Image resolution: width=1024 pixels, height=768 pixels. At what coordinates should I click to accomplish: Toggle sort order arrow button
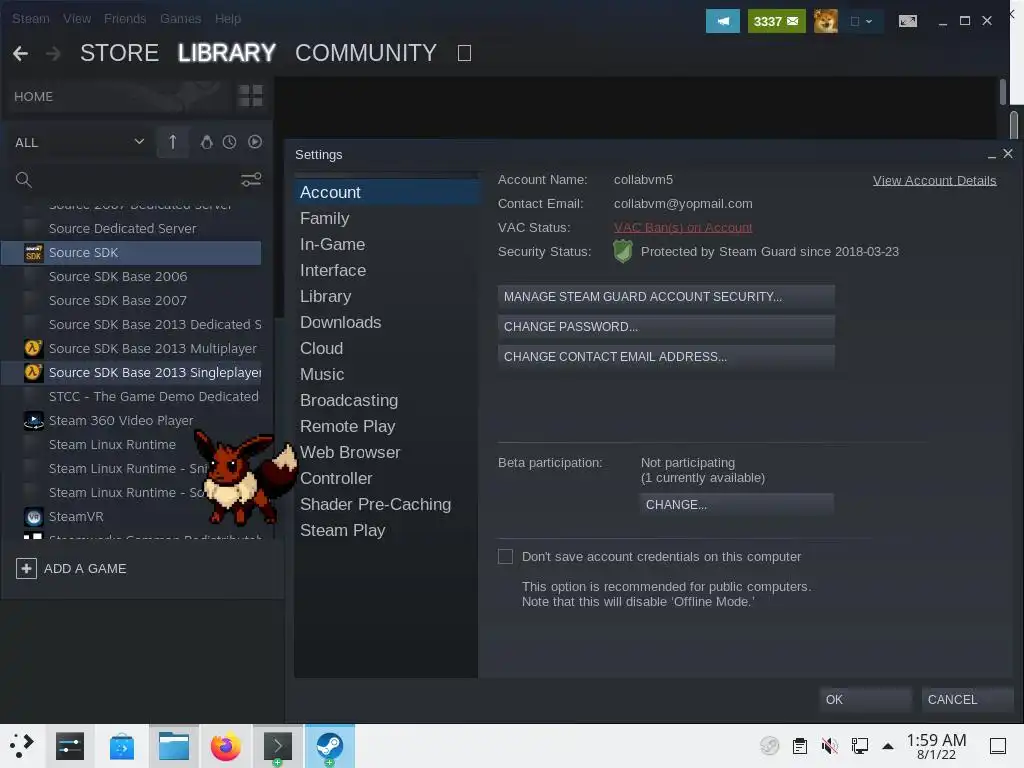[172, 142]
